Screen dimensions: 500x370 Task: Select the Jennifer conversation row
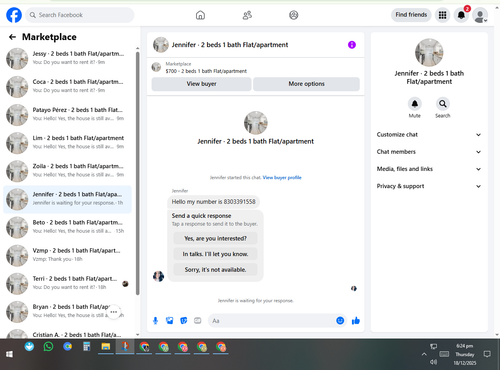point(67,199)
